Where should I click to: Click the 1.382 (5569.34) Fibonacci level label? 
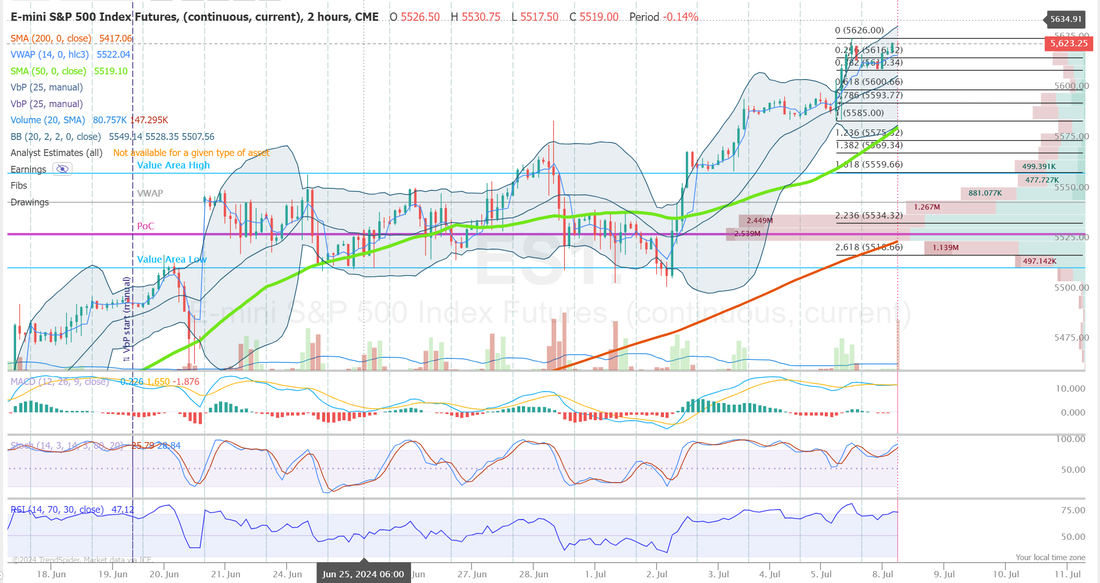tap(868, 145)
